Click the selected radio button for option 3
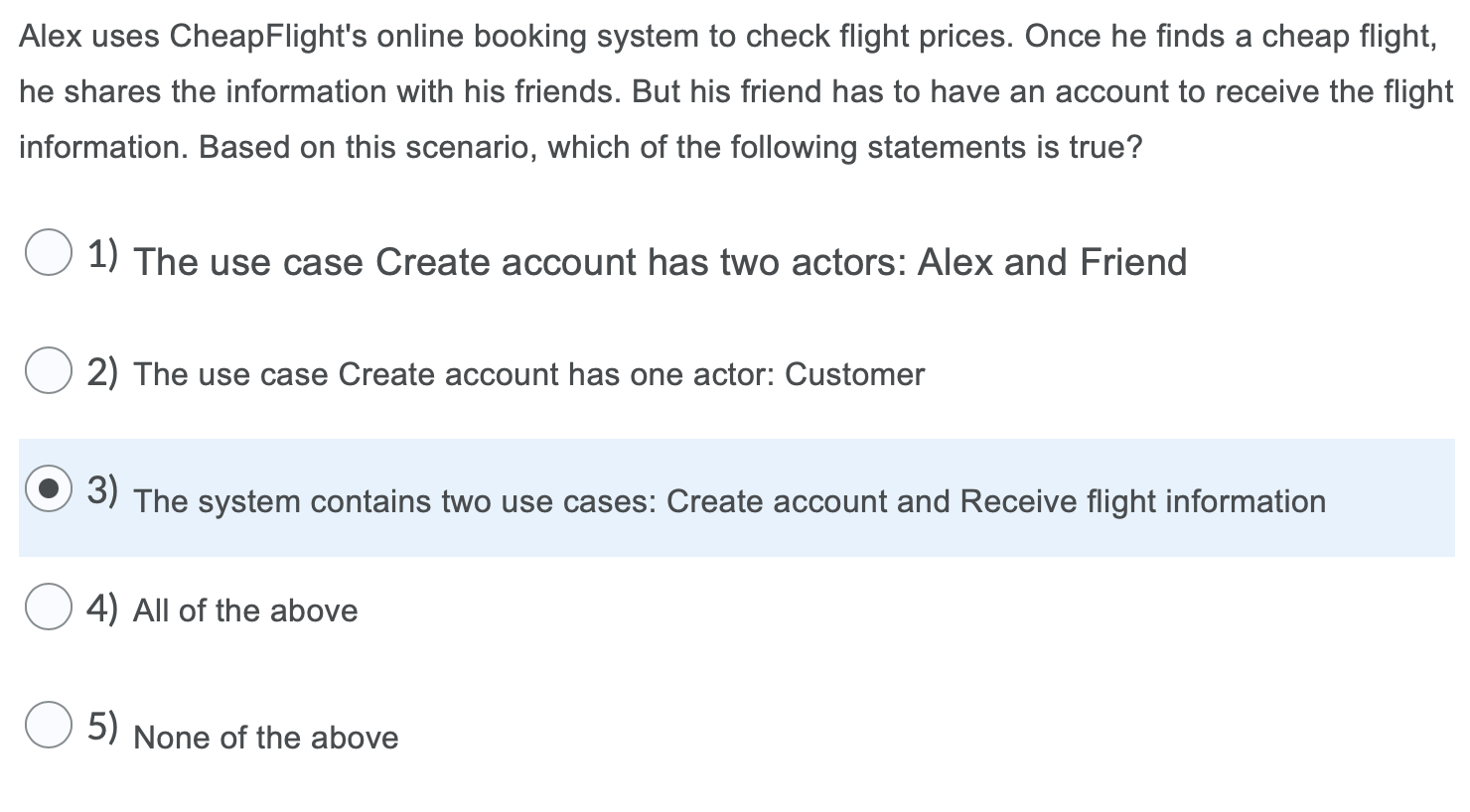 (x=48, y=488)
